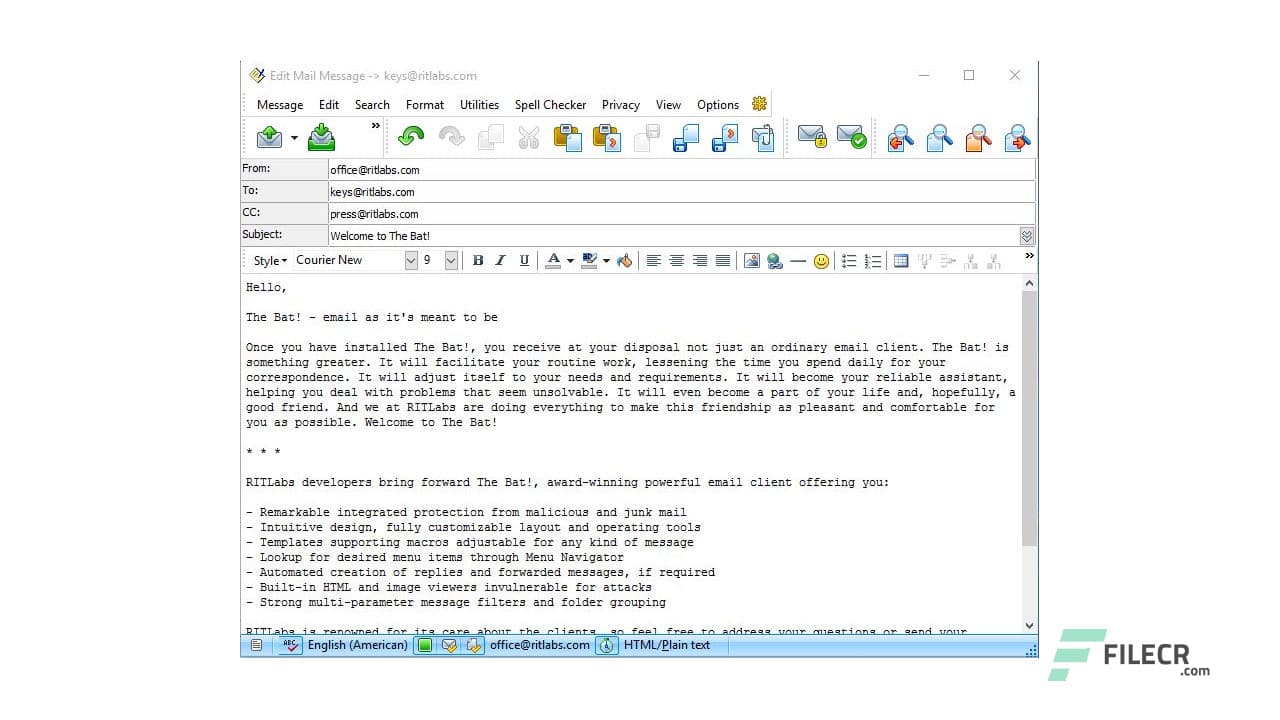
Task: Click the insert table icon
Action: (x=901, y=260)
